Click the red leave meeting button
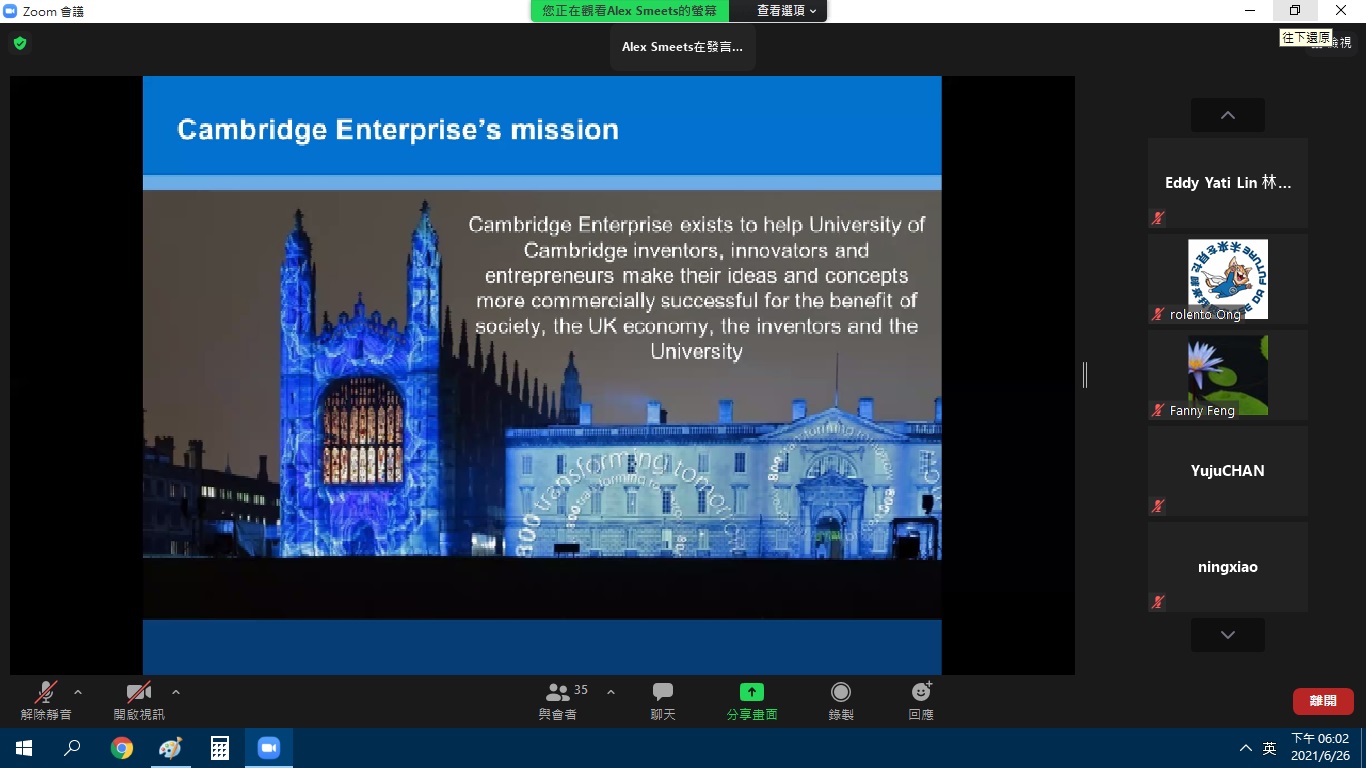 (1322, 701)
